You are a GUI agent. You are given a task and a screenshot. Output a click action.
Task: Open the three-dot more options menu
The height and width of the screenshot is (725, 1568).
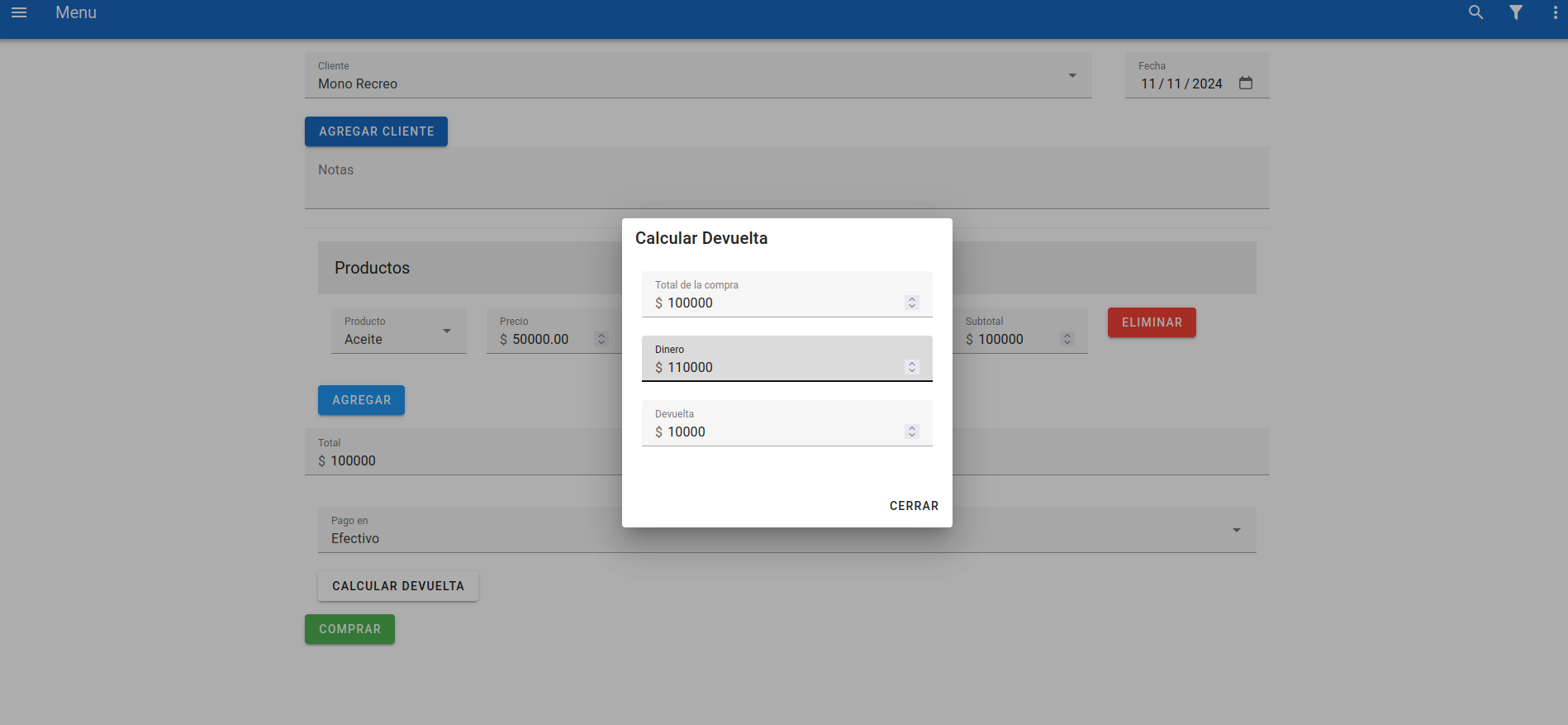point(1556,12)
